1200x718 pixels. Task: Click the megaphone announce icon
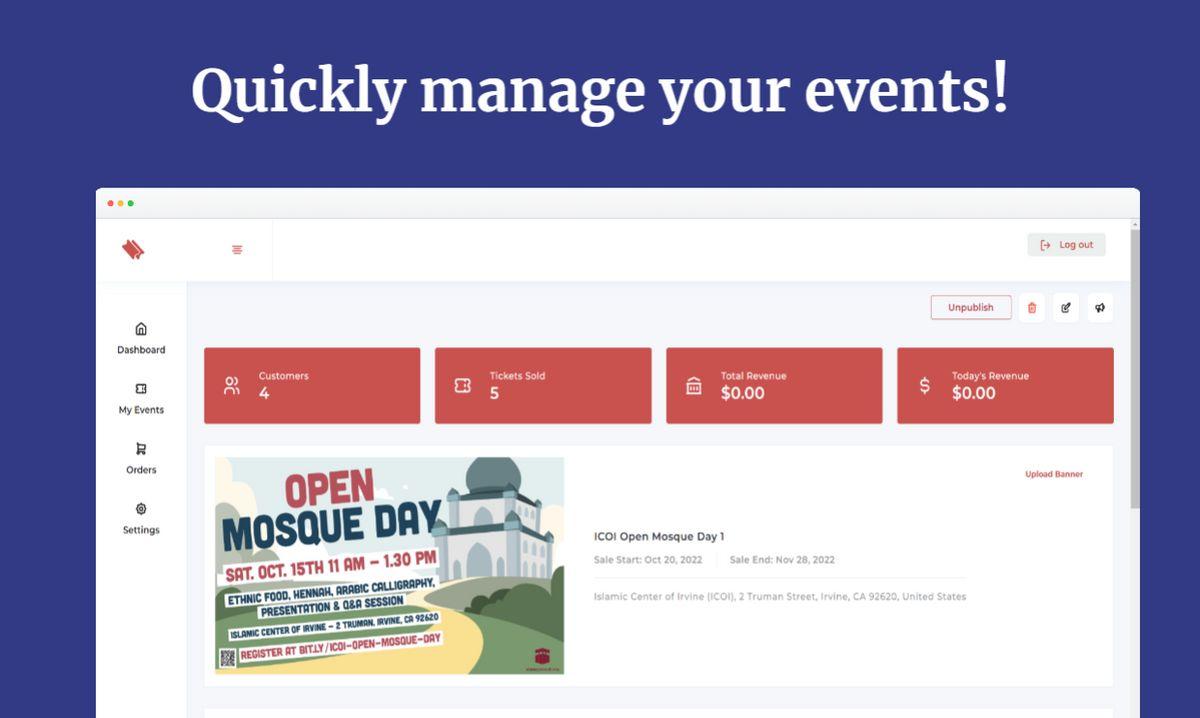click(1100, 308)
